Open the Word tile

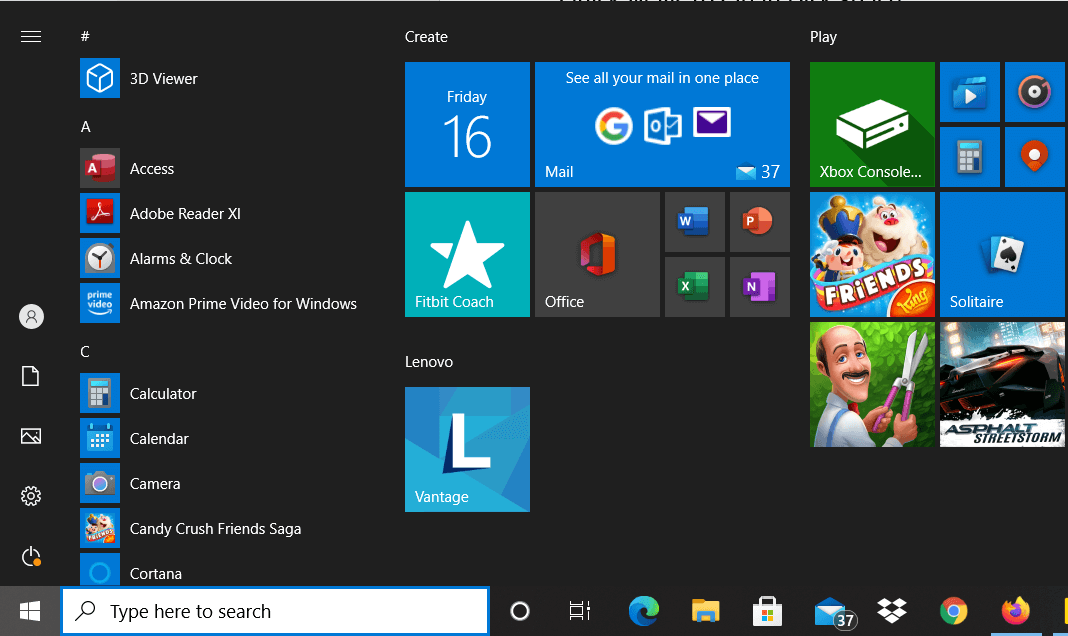coord(695,222)
